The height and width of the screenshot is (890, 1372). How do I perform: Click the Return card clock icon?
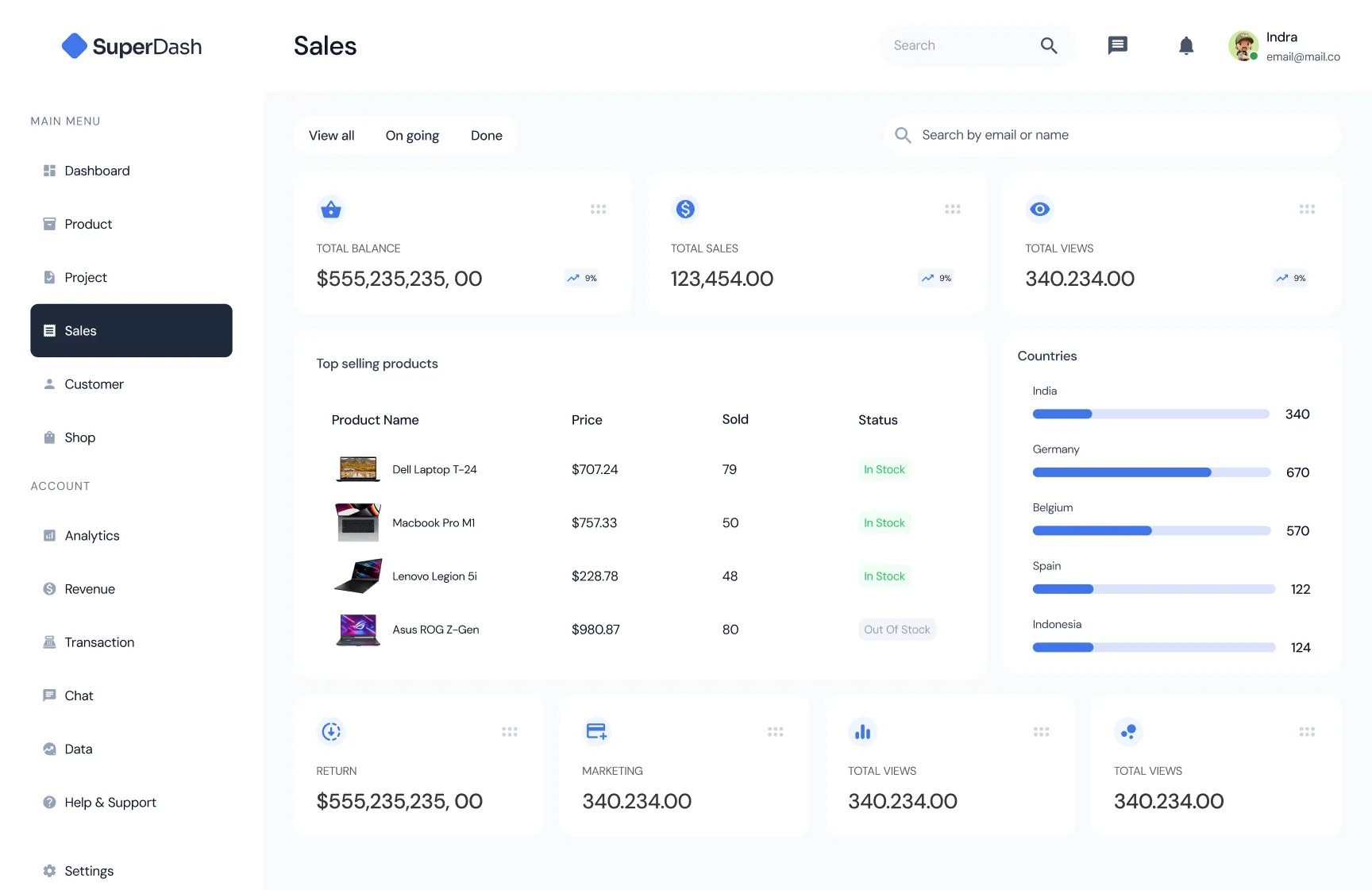[331, 732]
